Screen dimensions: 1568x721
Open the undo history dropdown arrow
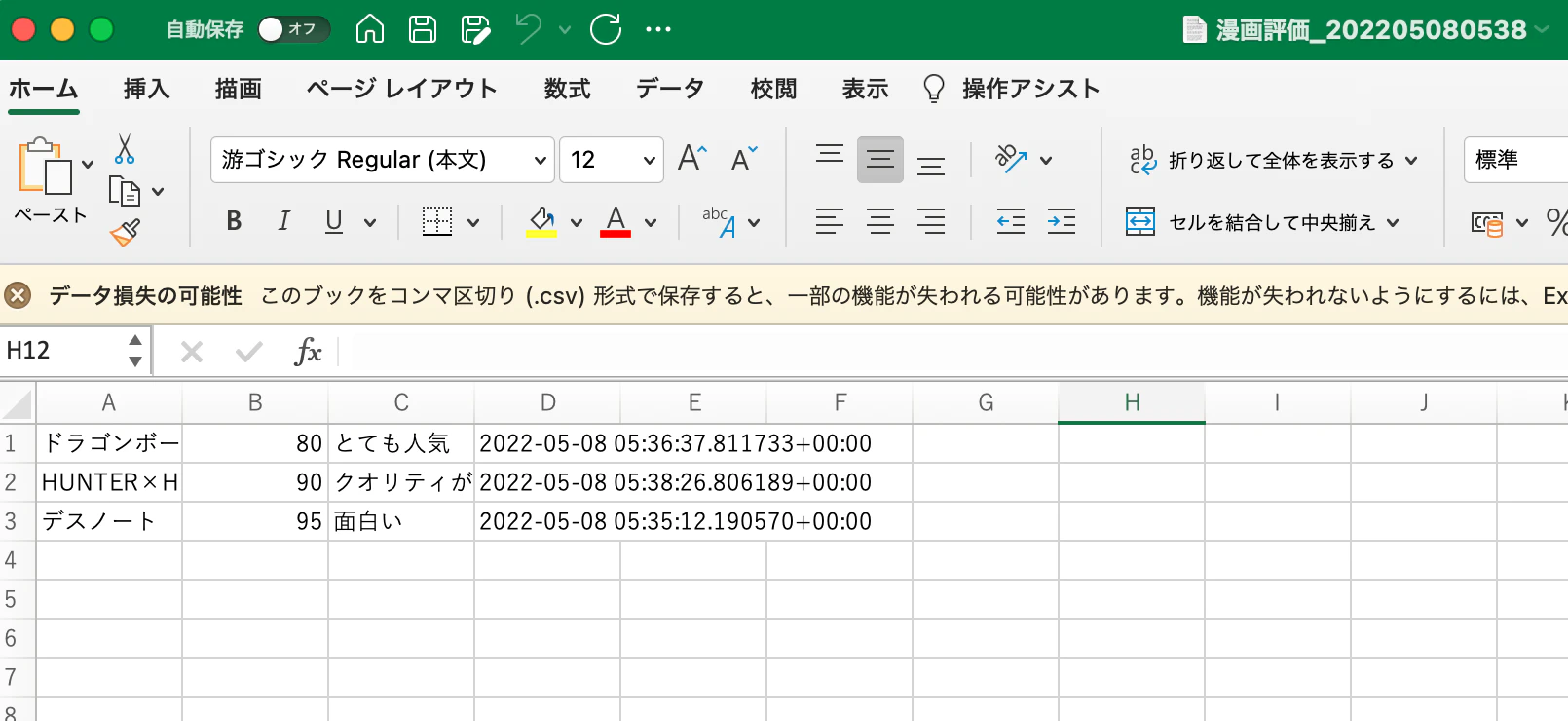coord(565,30)
